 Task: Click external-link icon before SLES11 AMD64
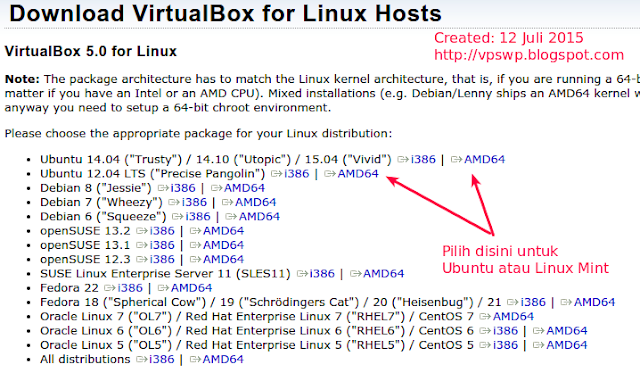tap(356, 274)
